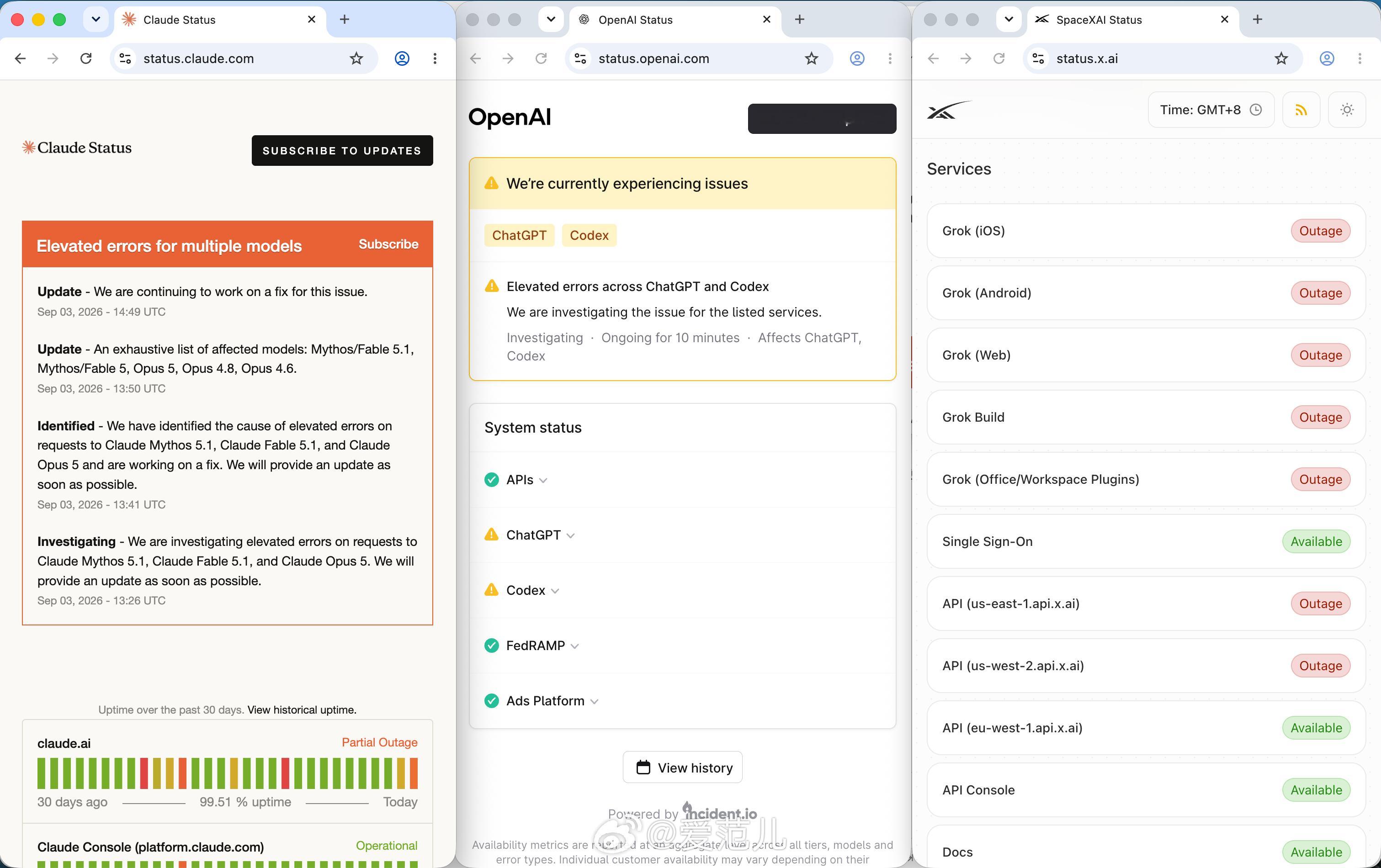The image size is (1381, 868).
Task: Open a new tab in the SpaceXAI Status window
Action: 1257,20
